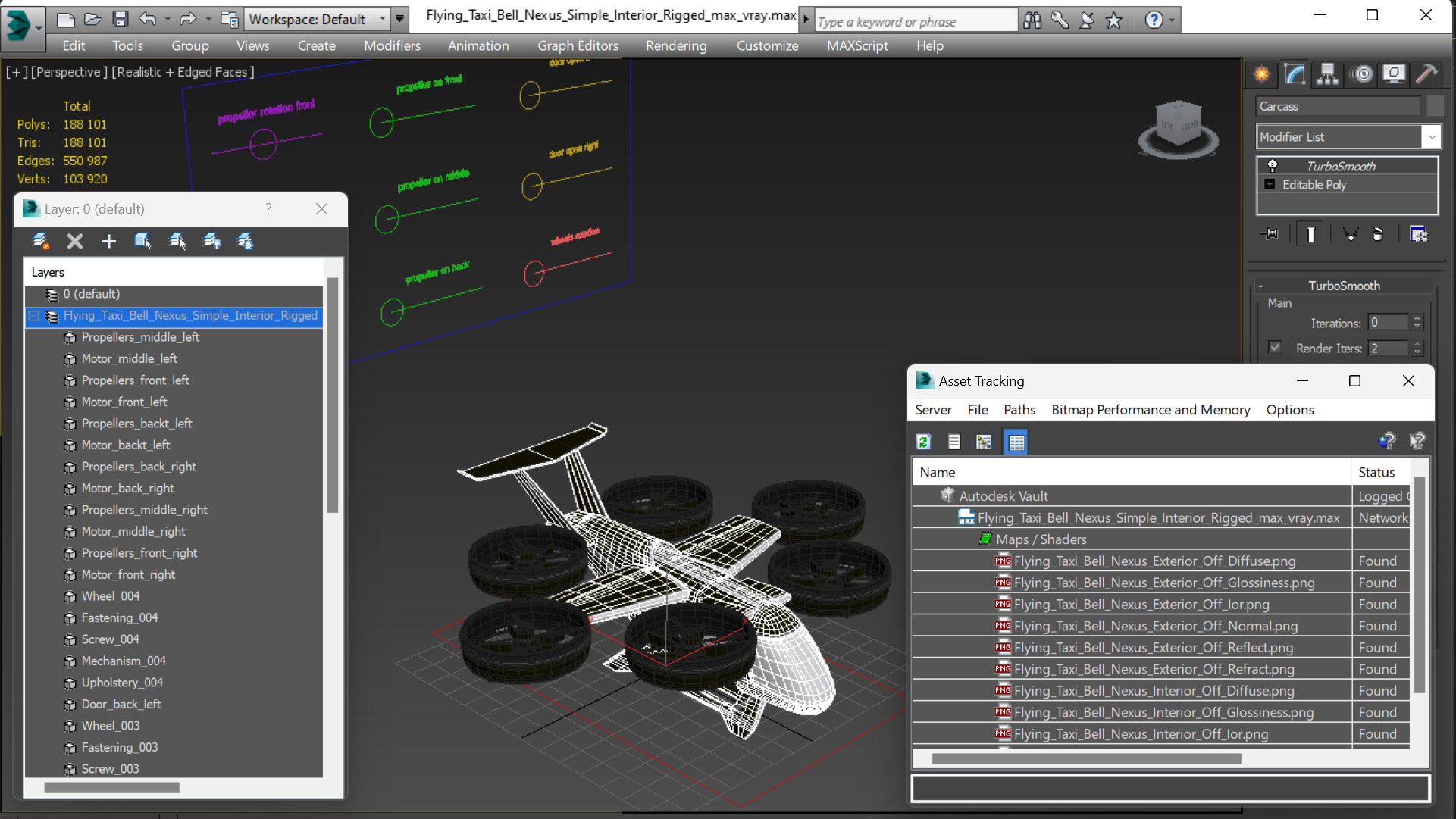Screen dimensions: 1456x819
Task: Toggle visibility of Propellers_middle_left layer
Action: (70, 337)
